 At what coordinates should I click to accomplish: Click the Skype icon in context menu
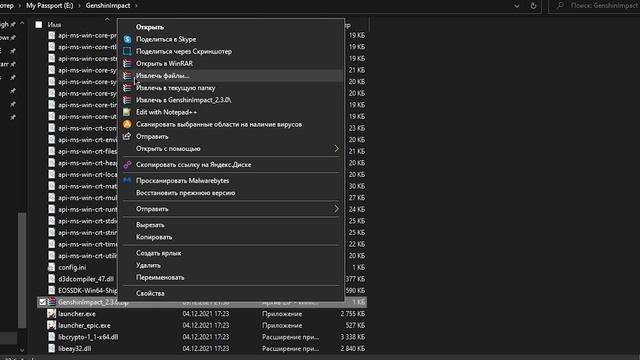tap(127, 39)
